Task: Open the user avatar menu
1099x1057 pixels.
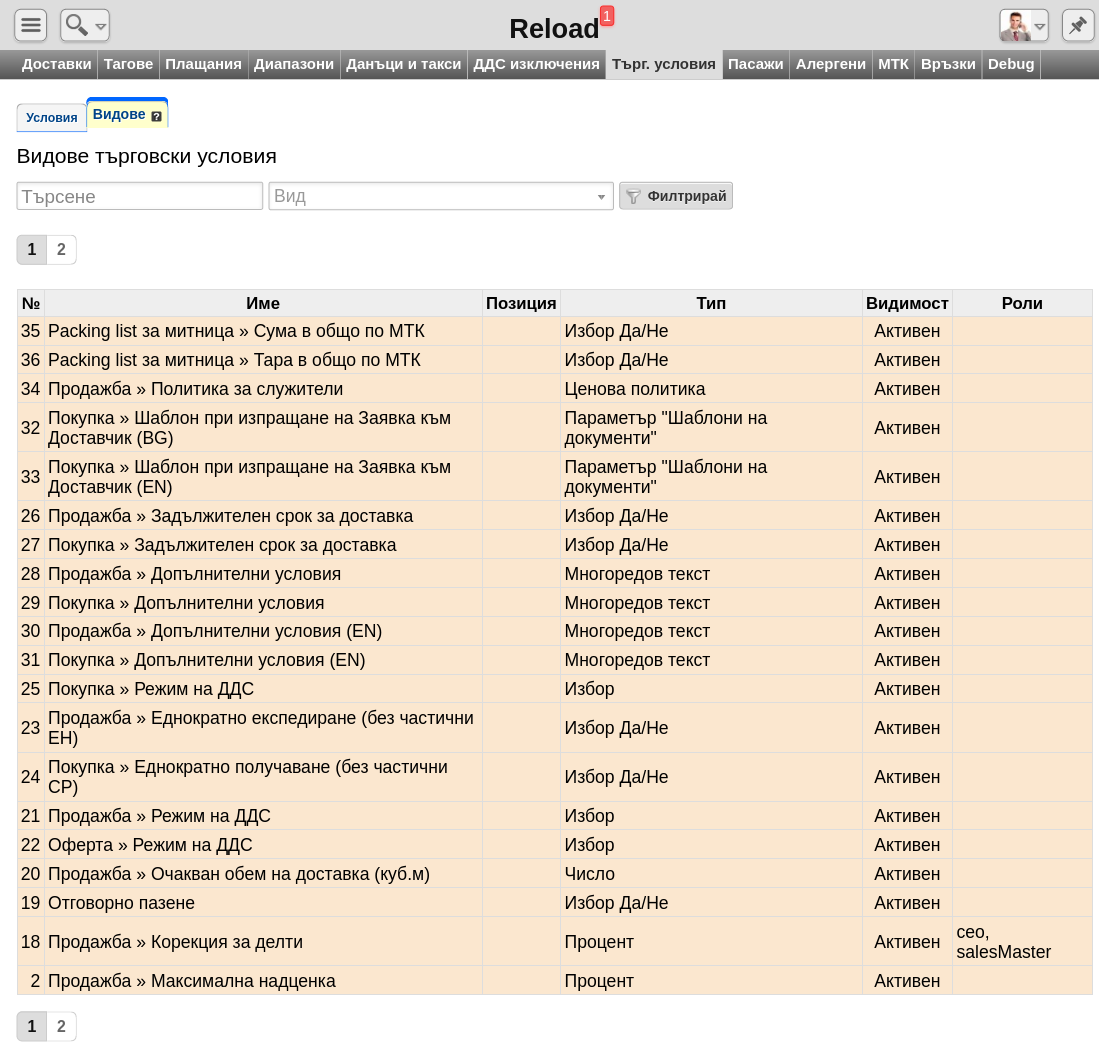Action: 1016,25
